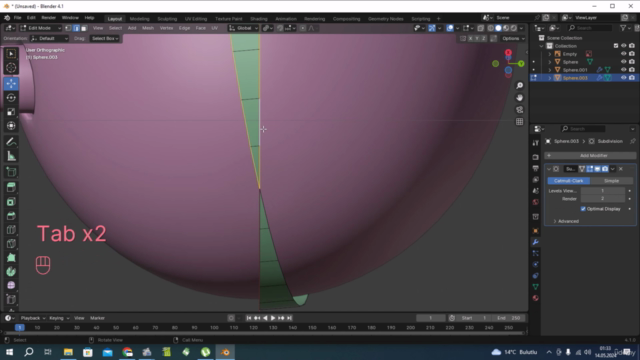640x360 pixels.
Task: Click the Levels Viewport value field
Action: point(602,191)
